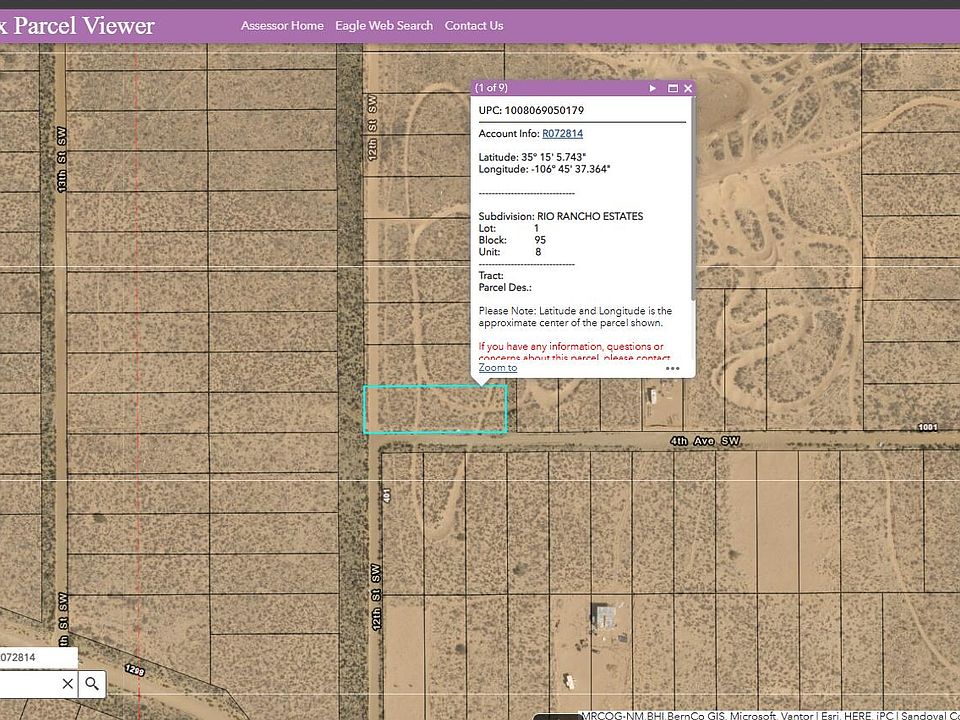Screen dimensions: 960x720
Task: Show next feature in popup
Action: tap(653, 88)
